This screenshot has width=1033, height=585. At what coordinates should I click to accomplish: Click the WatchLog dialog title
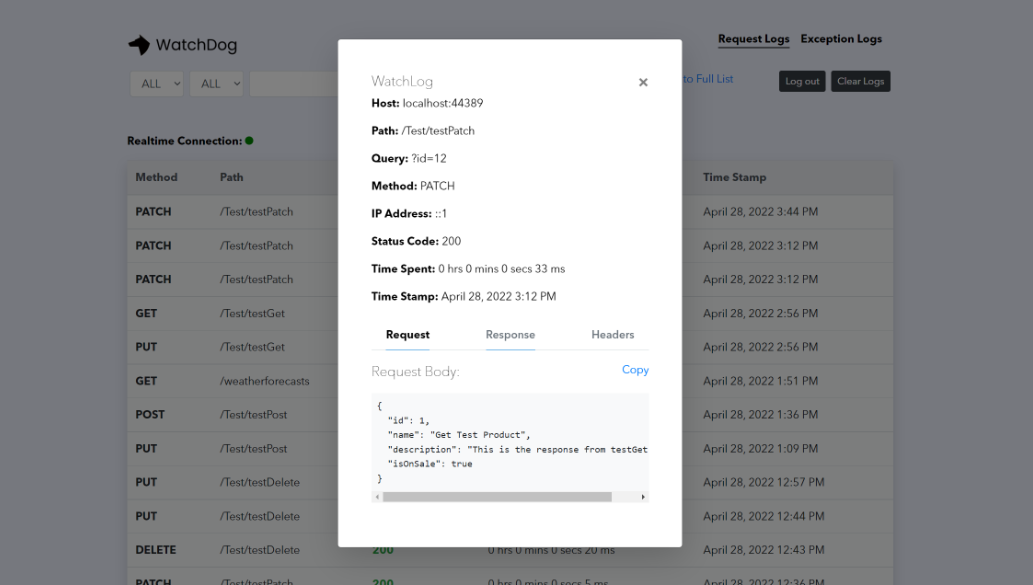pyautogui.click(x=402, y=81)
